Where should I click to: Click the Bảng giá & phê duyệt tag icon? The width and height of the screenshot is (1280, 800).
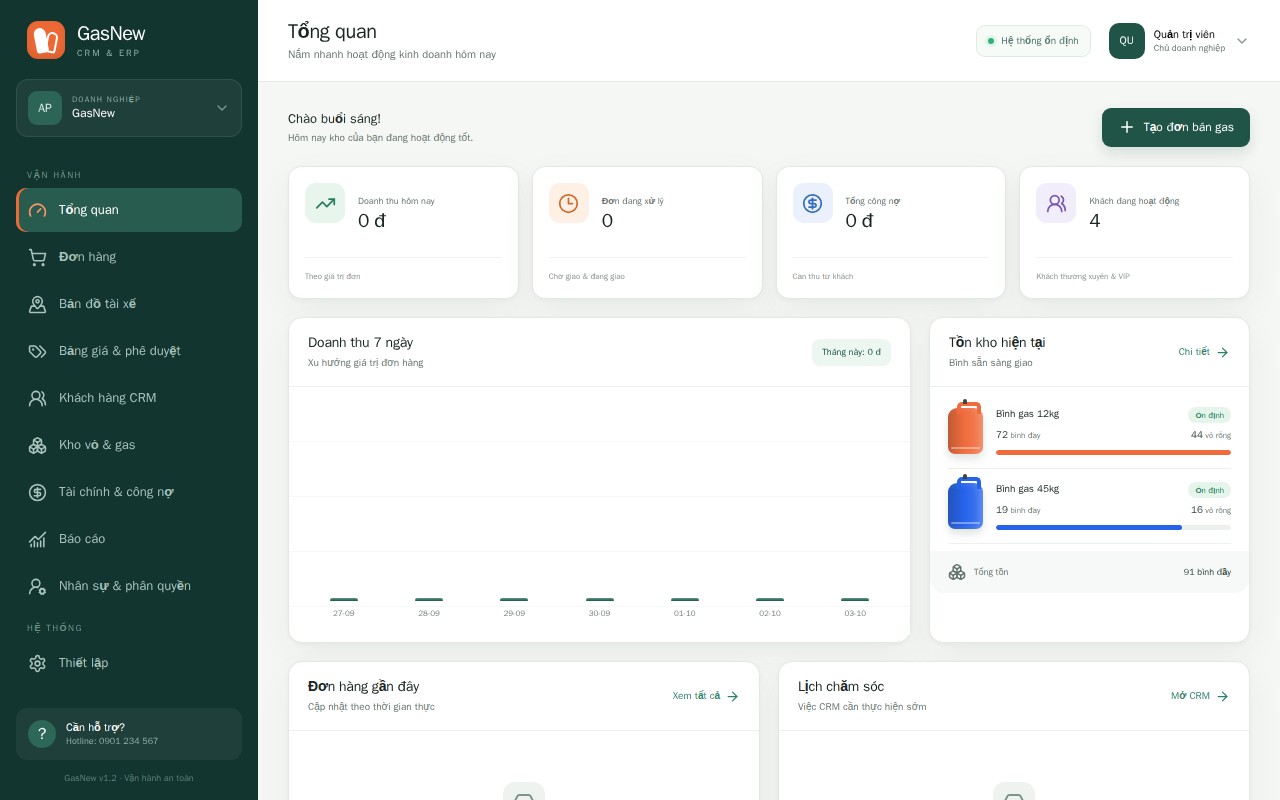click(38, 351)
